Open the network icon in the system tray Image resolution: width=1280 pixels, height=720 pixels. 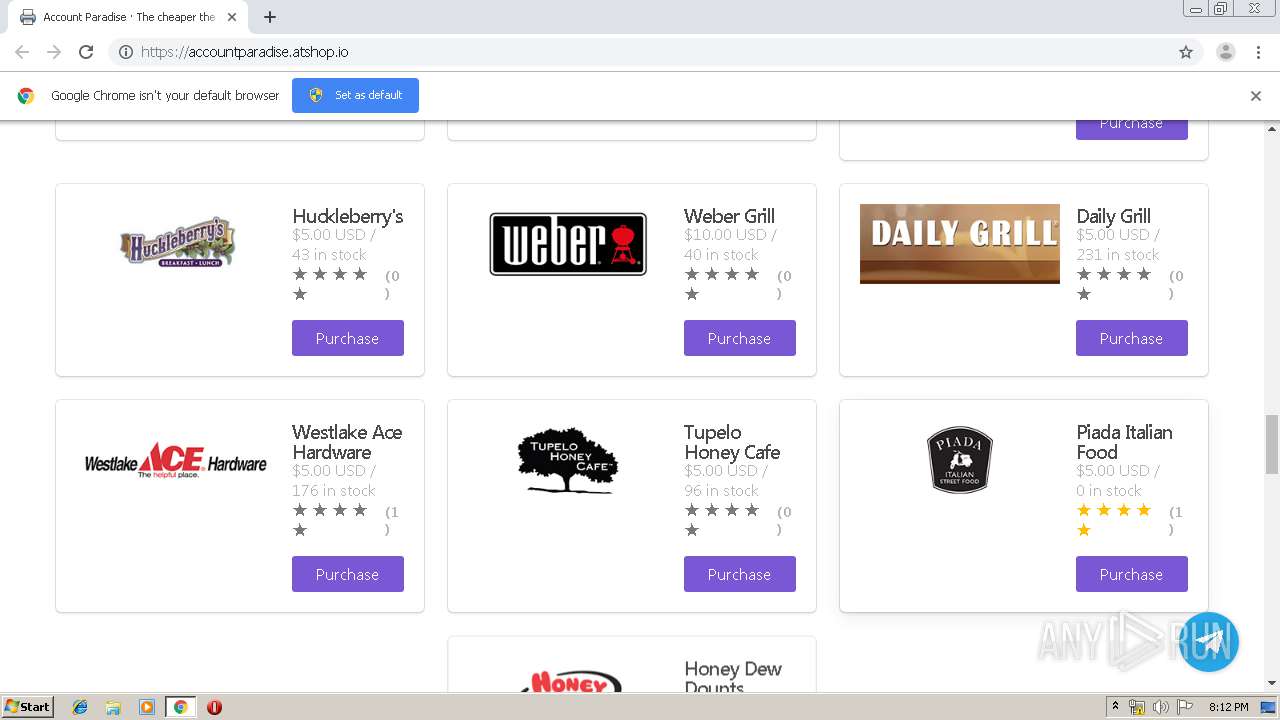click(x=1138, y=707)
